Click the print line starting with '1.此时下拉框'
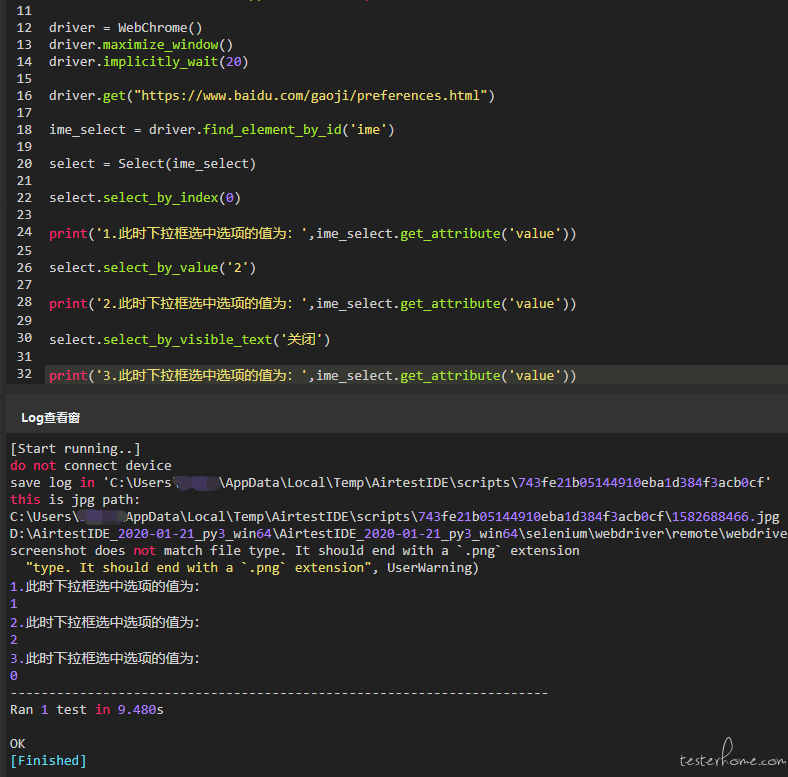788x777 pixels. point(313,234)
